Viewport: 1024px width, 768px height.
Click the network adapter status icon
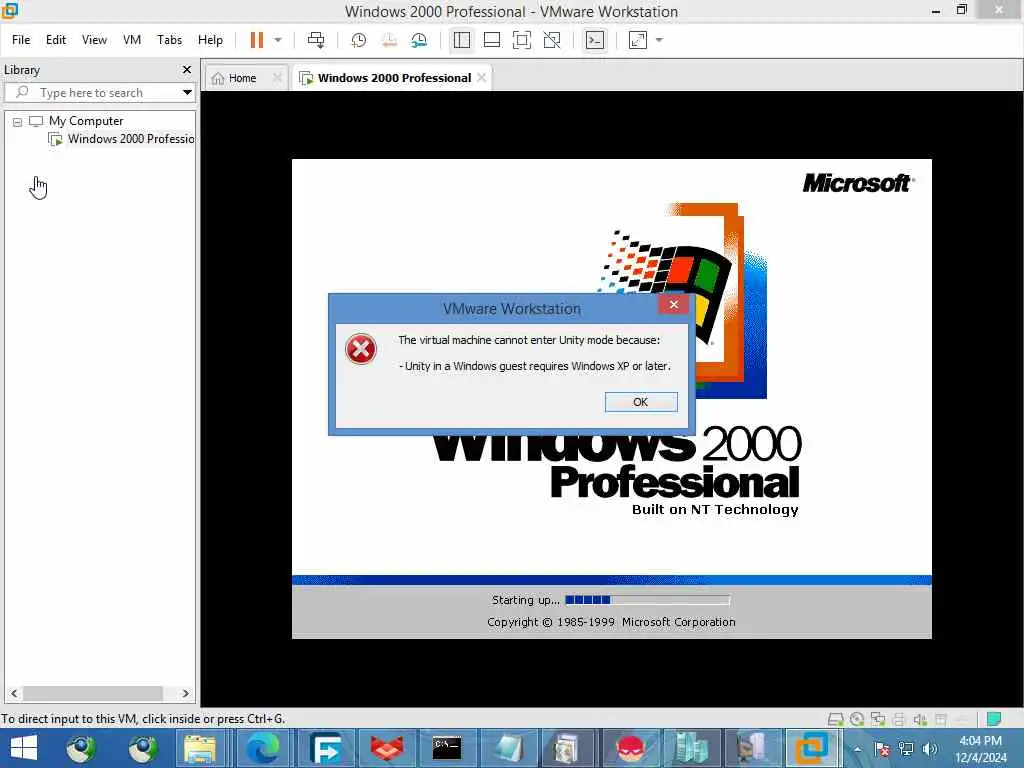click(x=878, y=720)
